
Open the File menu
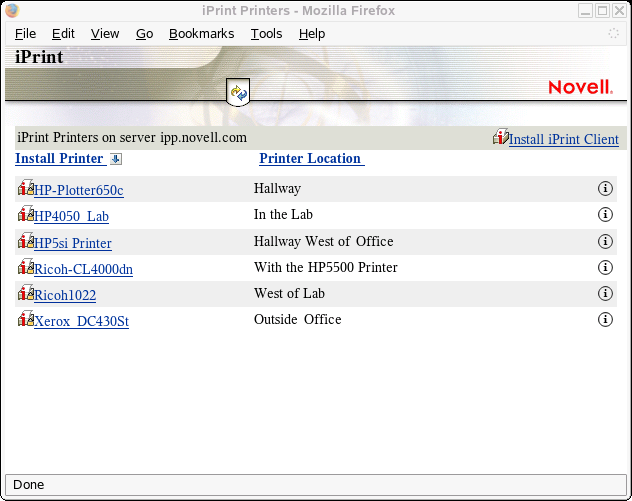pyautogui.click(x=25, y=34)
